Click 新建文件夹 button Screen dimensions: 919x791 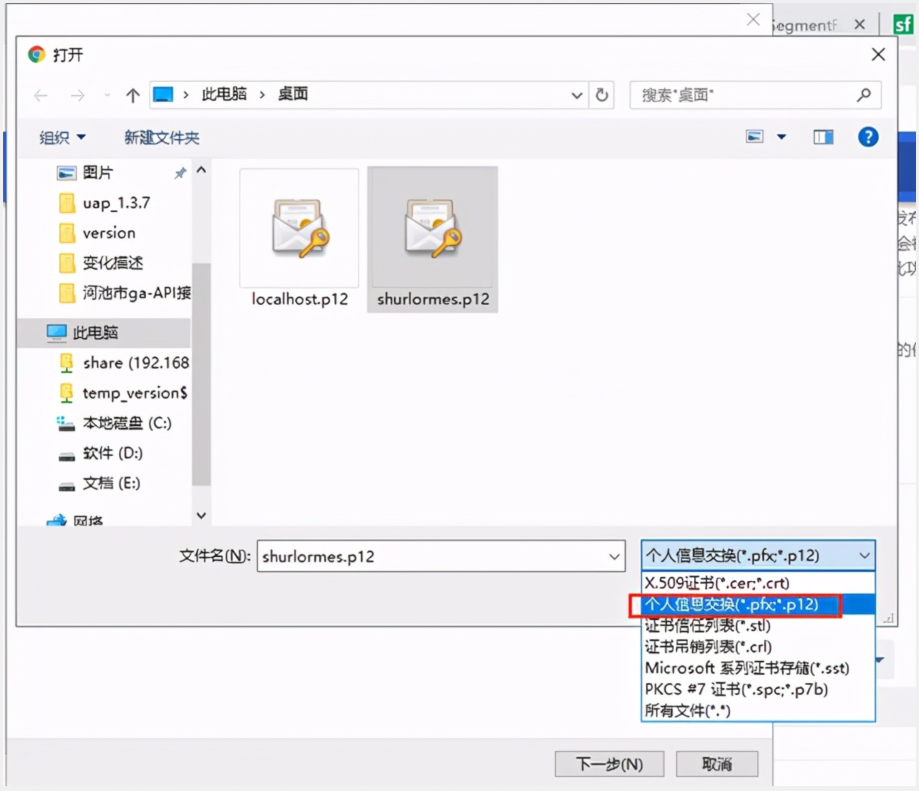(x=162, y=138)
